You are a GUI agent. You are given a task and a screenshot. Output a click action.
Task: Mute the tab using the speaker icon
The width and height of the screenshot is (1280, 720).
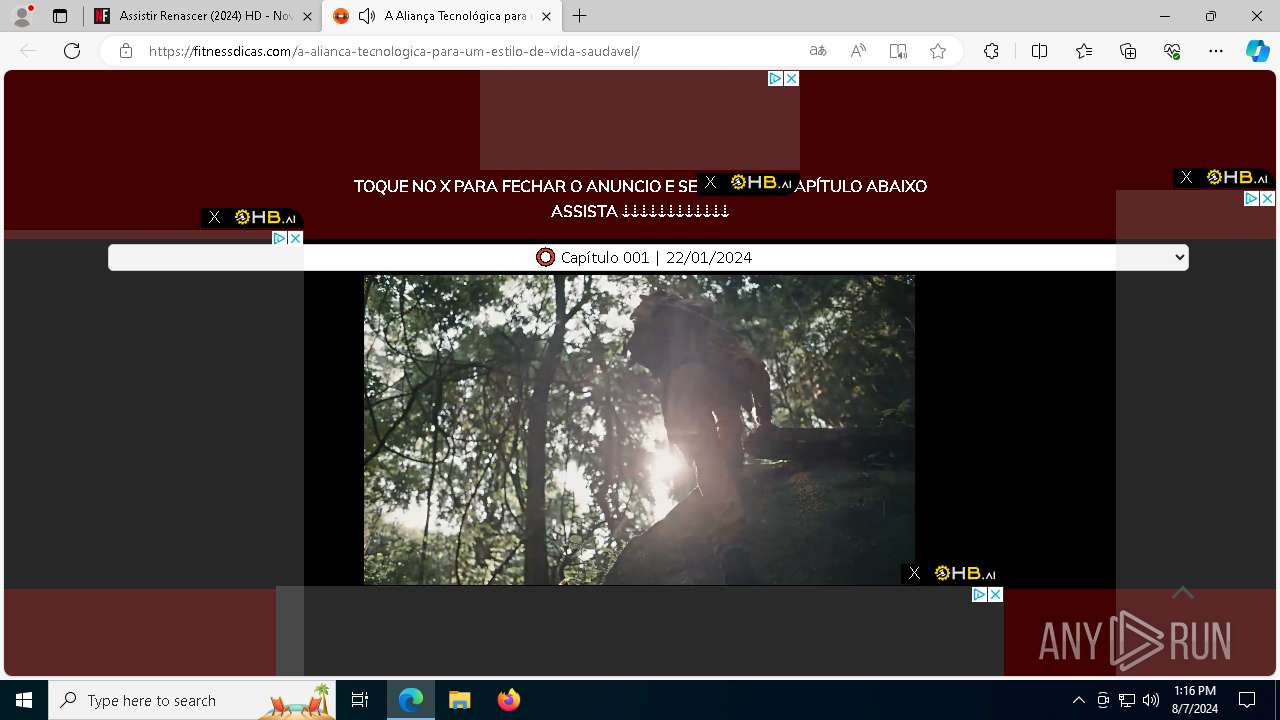367,16
